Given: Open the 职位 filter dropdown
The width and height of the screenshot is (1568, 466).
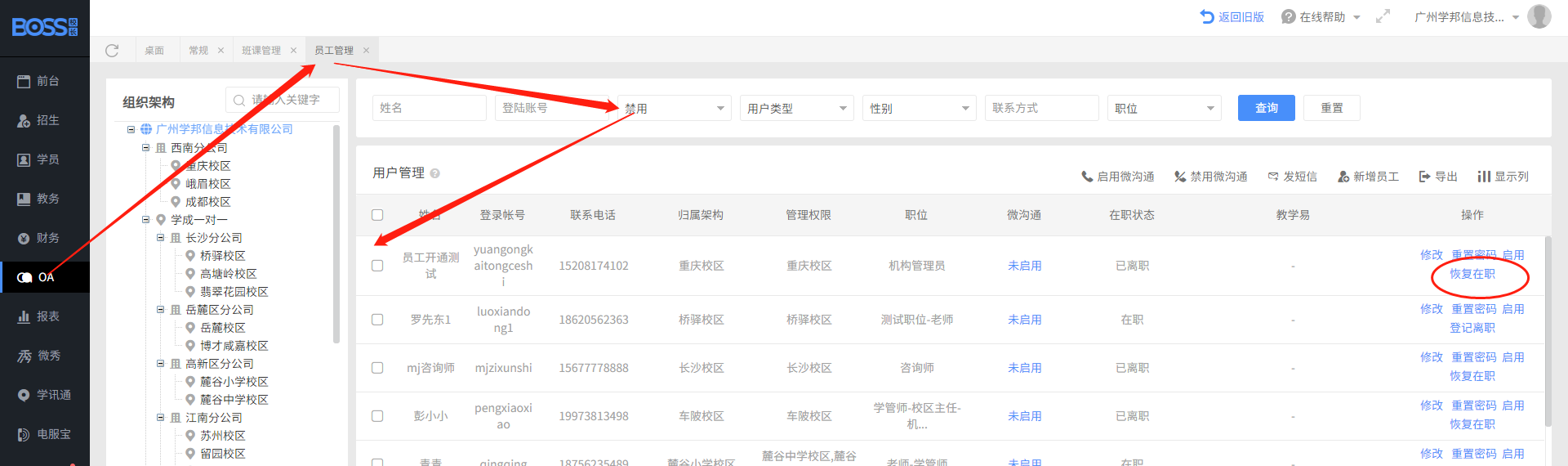Looking at the screenshot, I should (1165, 108).
